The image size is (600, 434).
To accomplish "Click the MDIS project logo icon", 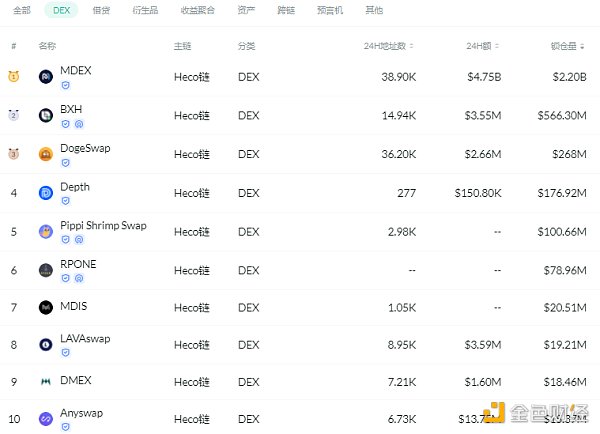I will (45, 307).
